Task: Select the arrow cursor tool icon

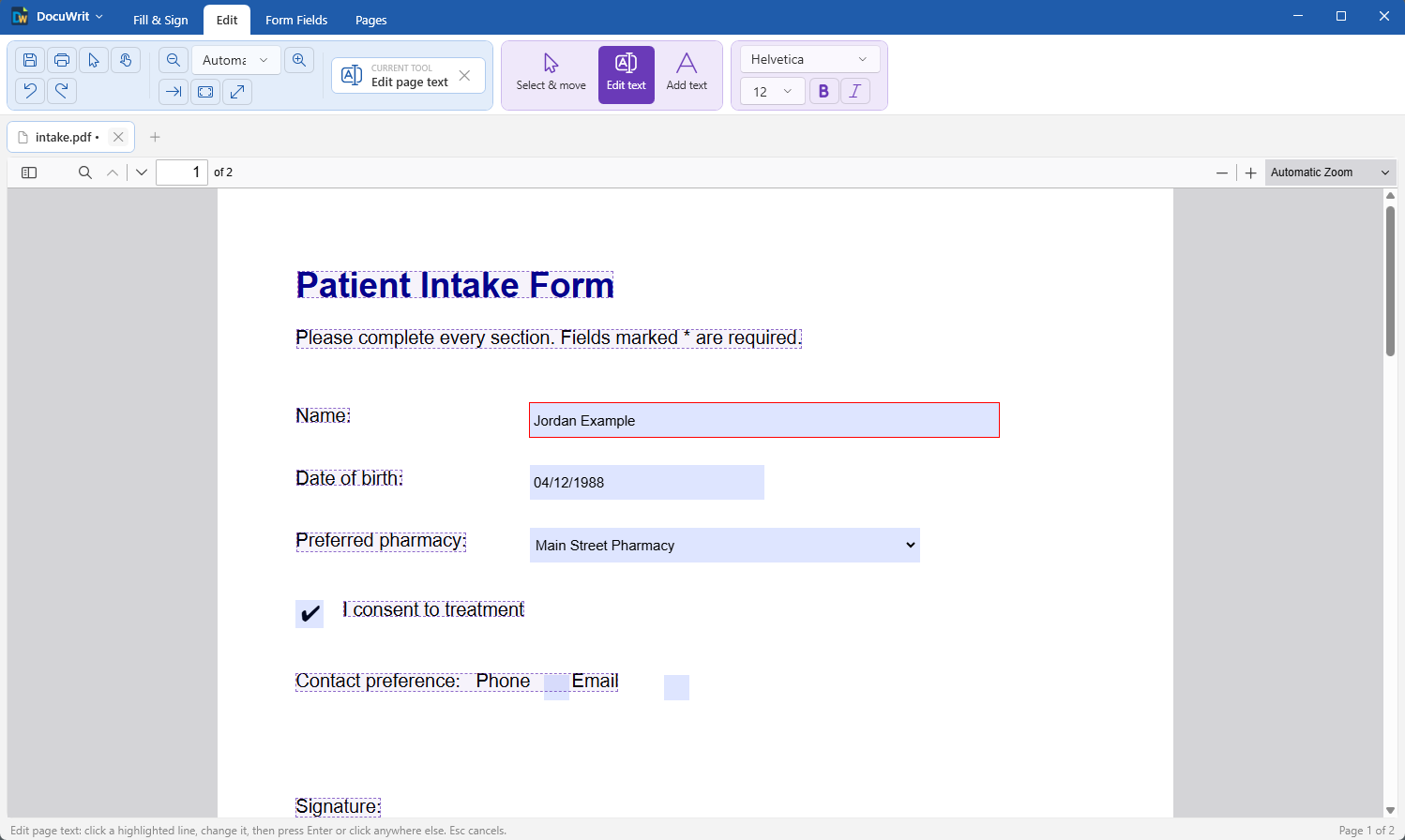Action: pos(94,60)
